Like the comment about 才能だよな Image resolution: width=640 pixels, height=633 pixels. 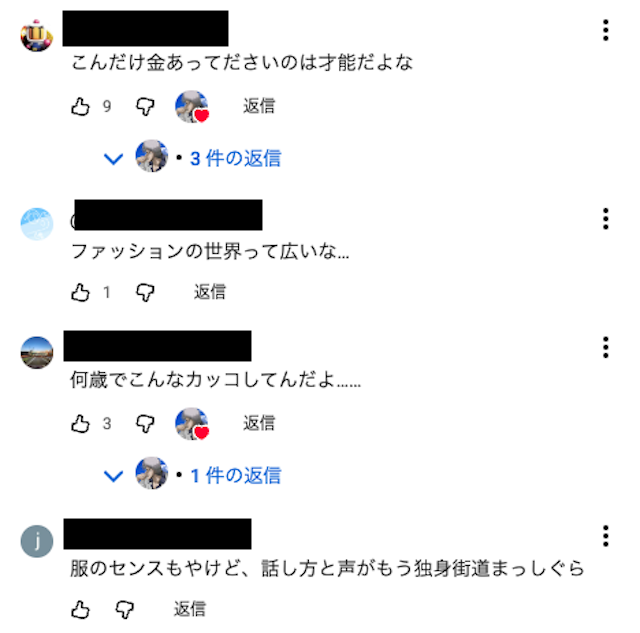point(80,107)
